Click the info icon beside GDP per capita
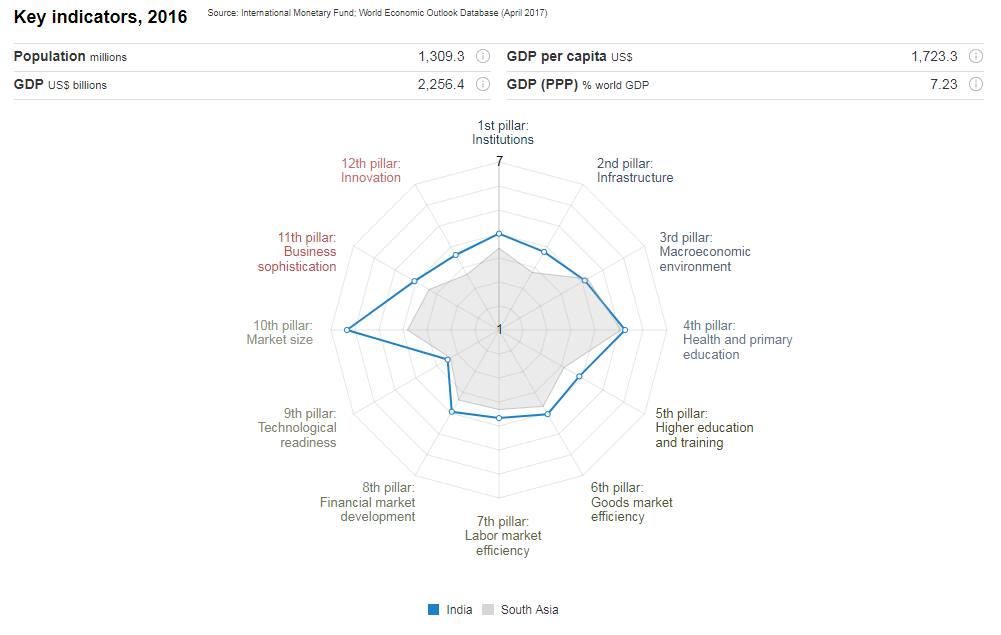Image resolution: width=1001 pixels, height=635 pixels. tap(976, 57)
